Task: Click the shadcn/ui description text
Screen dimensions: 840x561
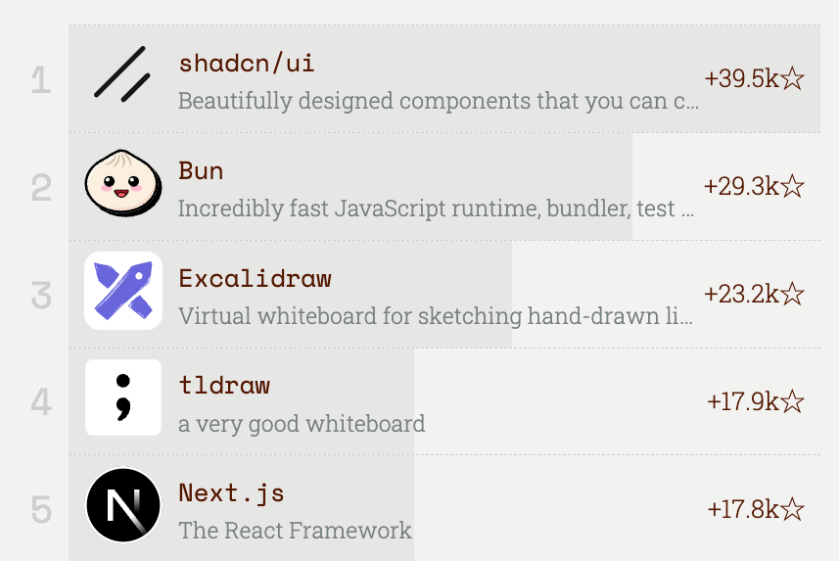Action: pos(438,101)
